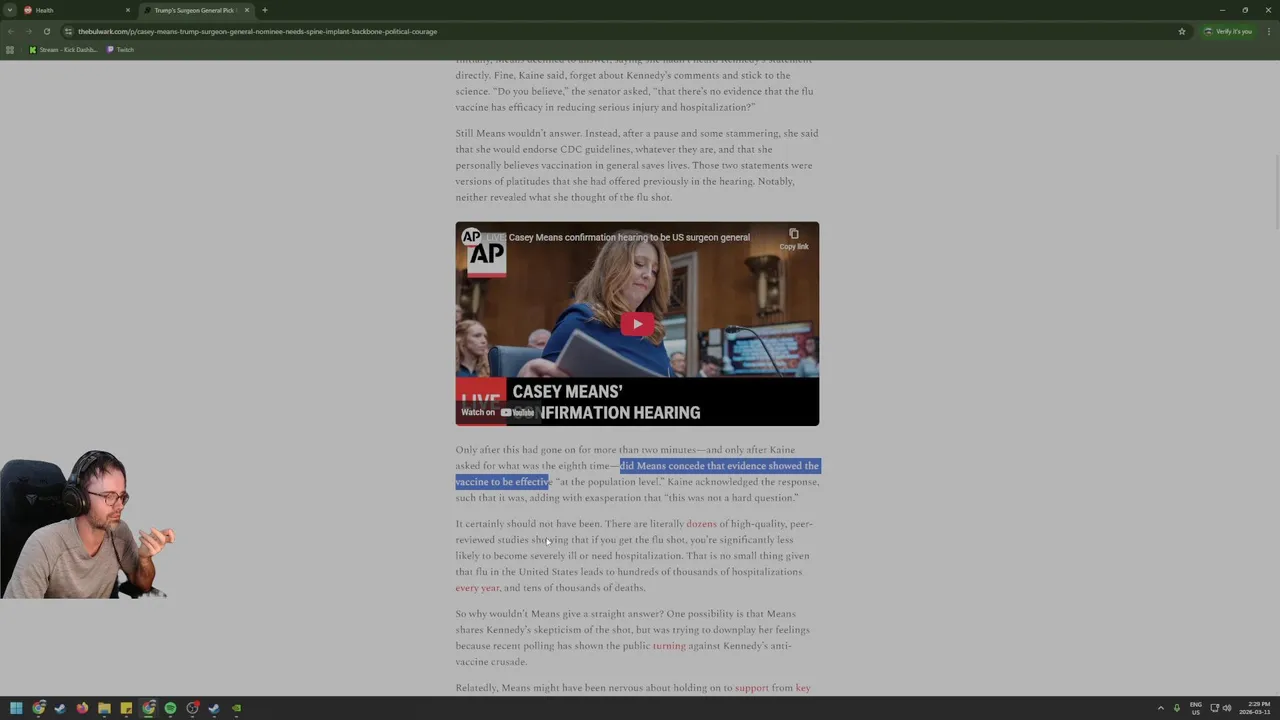Open the tab search dropdown arrow
The height and width of the screenshot is (720, 1280).
[10, 10]
